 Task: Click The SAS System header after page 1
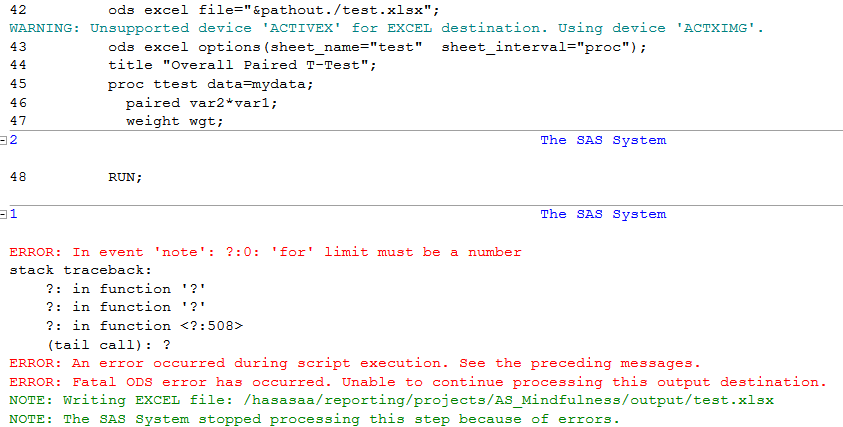[x=603, y=215]
